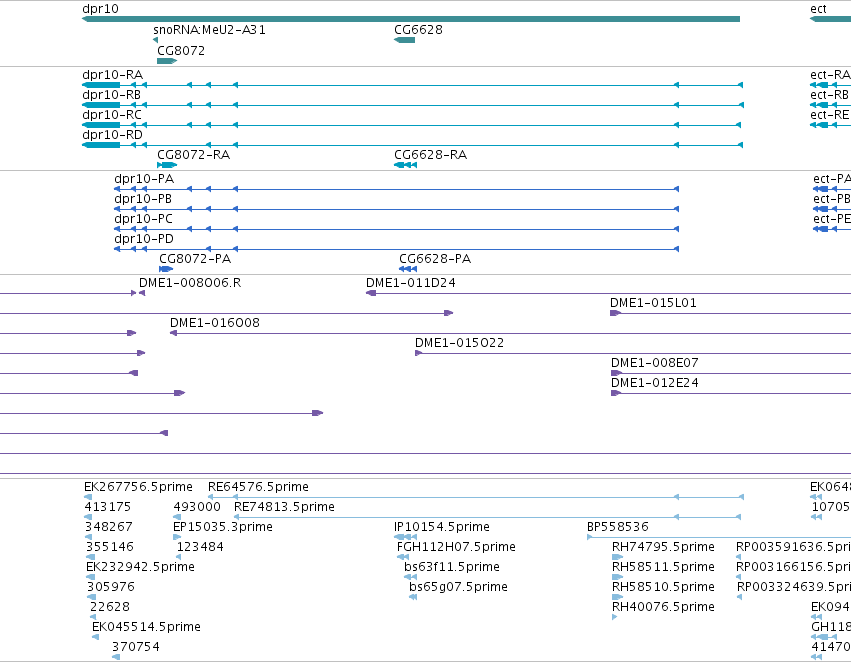Click the EP15035.3prime label

tap(223, 527)
